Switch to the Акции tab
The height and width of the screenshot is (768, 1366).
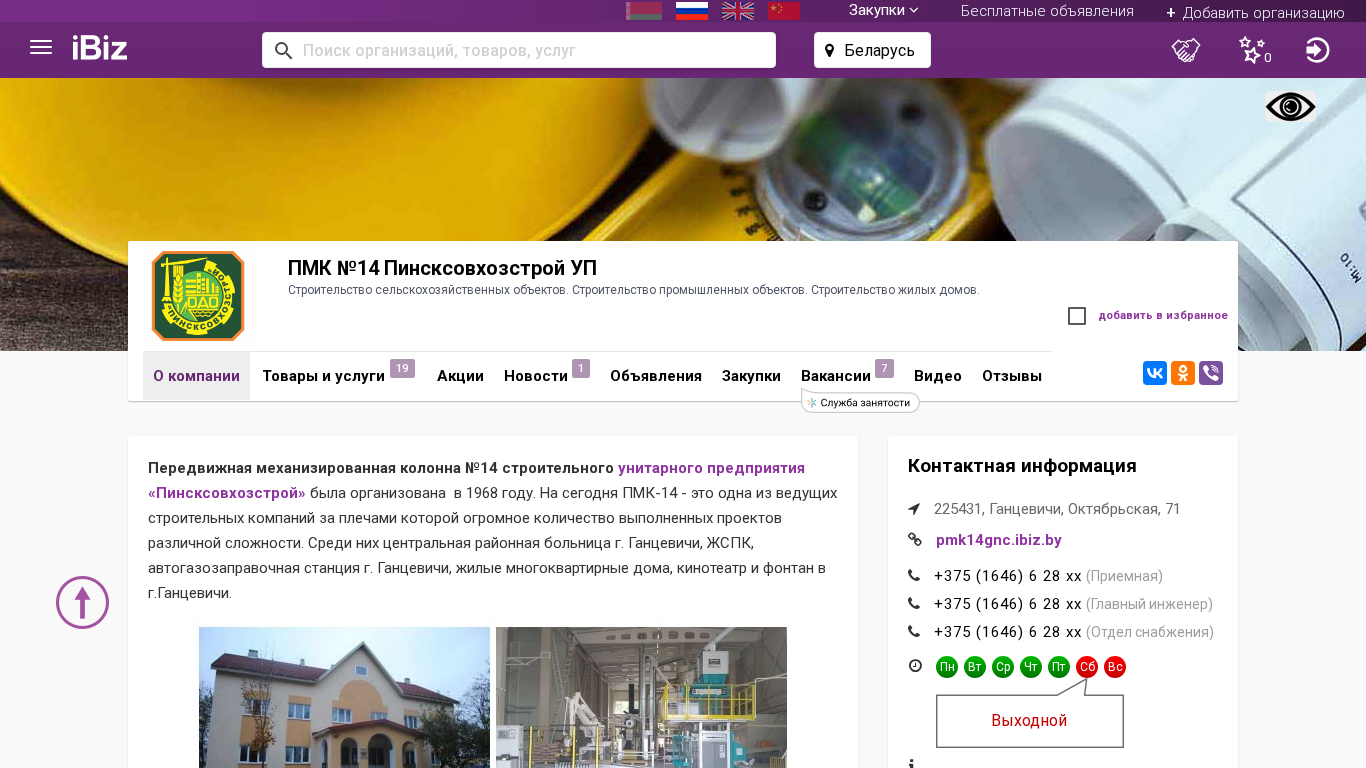460,376
